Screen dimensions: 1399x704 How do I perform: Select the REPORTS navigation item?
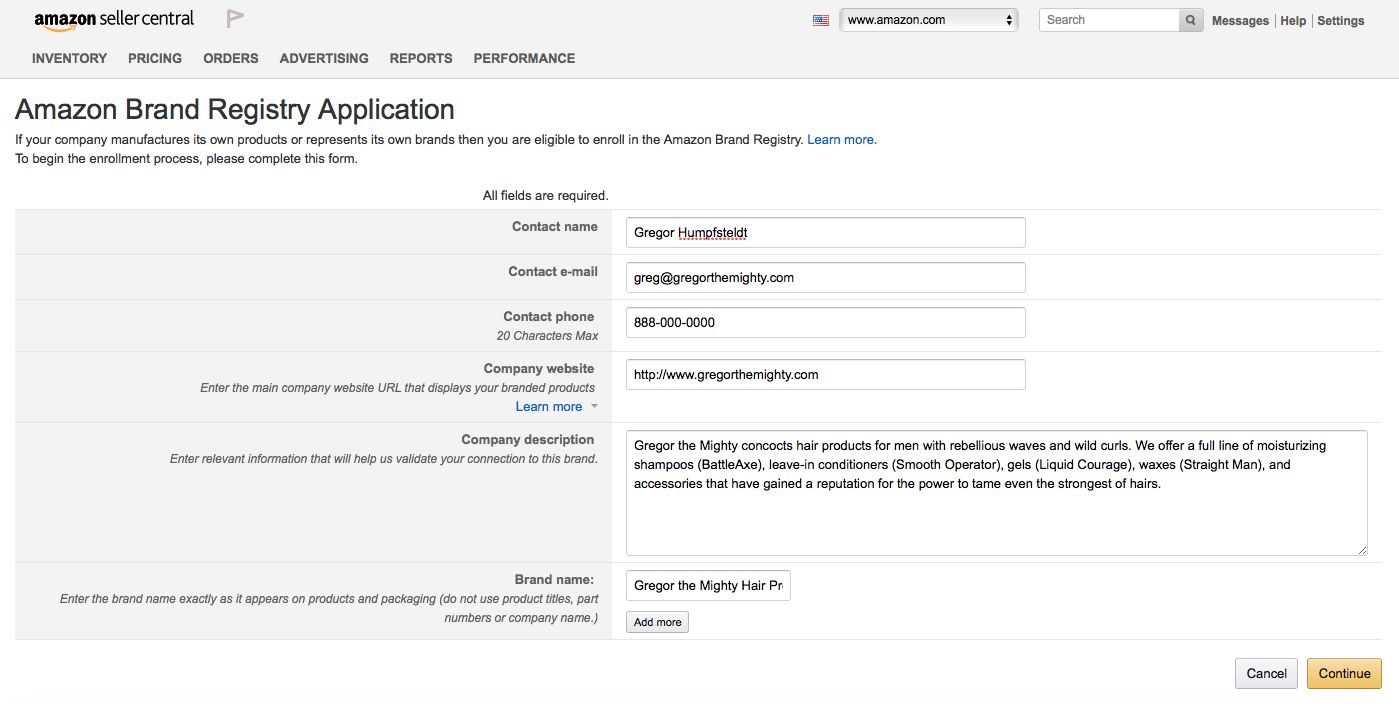[x=421, y=58]
